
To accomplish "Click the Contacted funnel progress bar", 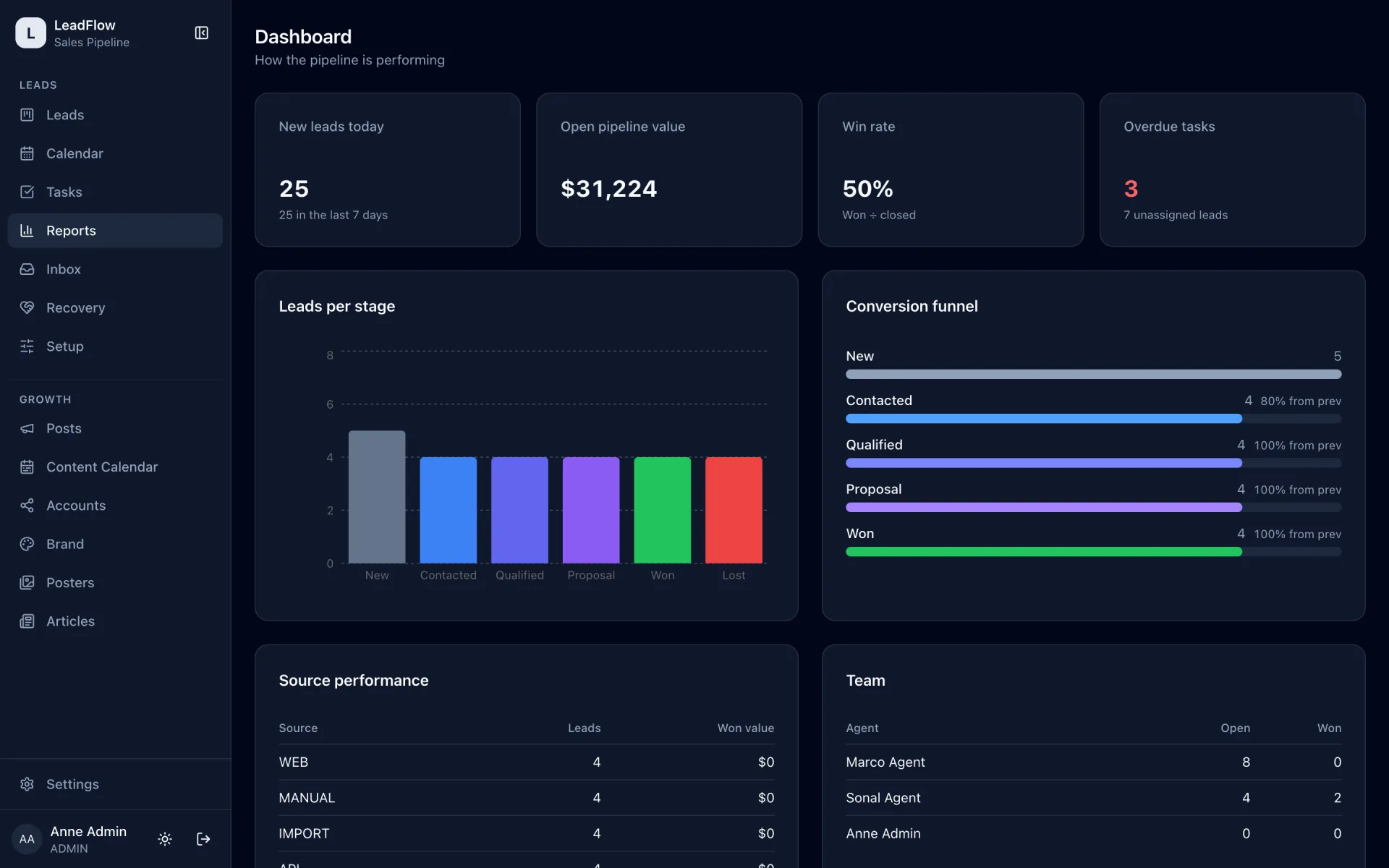I will pyautogui.click(x=1093, y=419).
